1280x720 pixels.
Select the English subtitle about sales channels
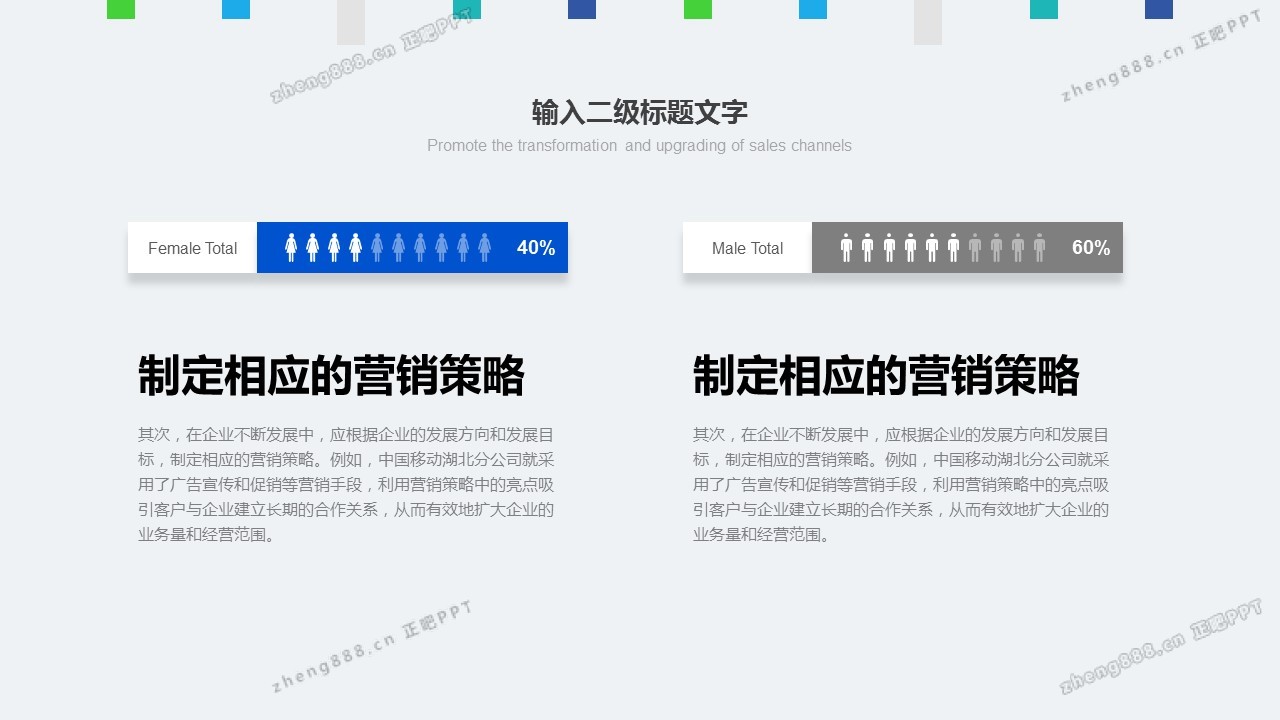(639, 146)
